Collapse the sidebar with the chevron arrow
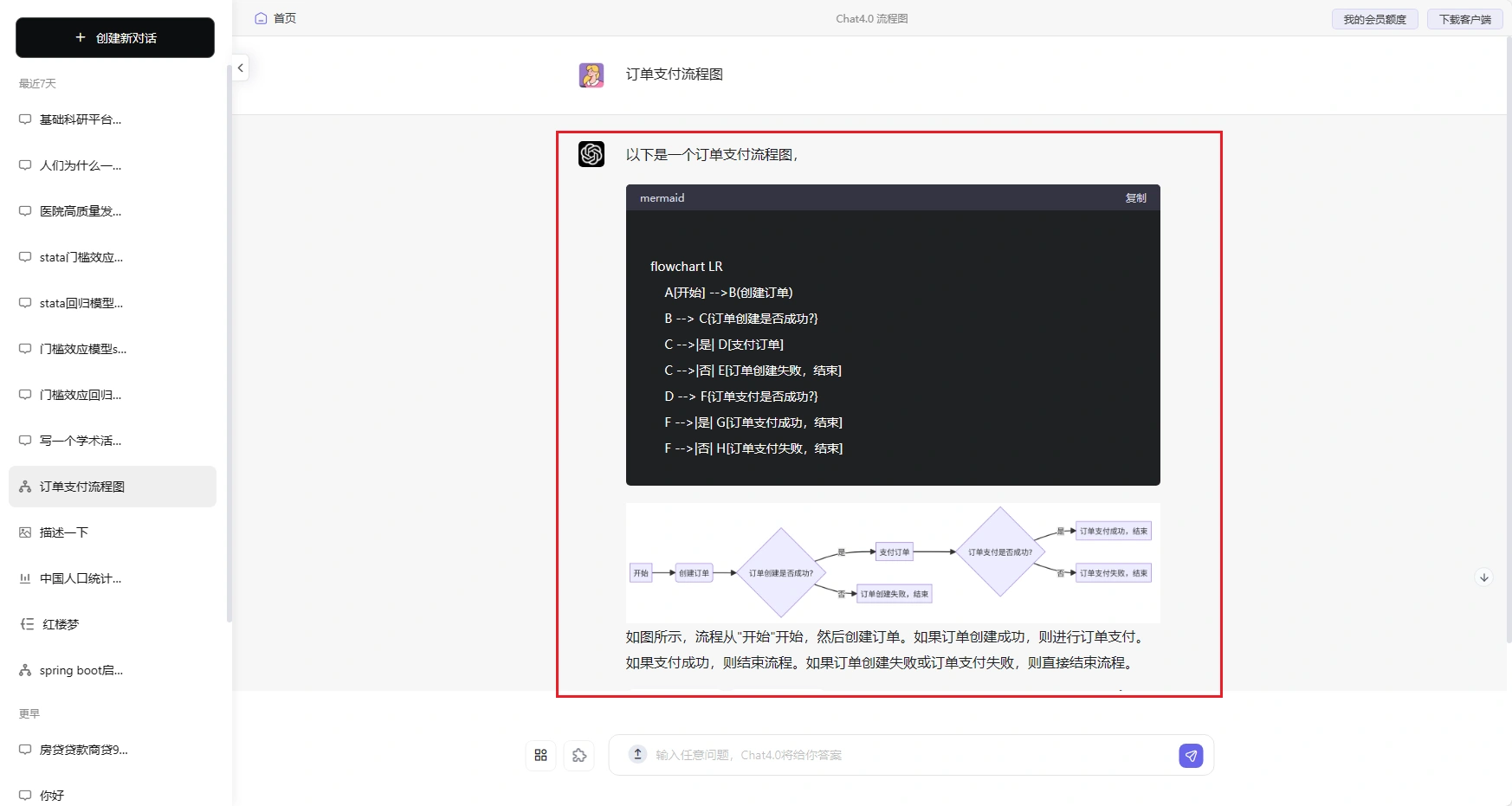The image size is (1512, 806). tap(240, 68)
